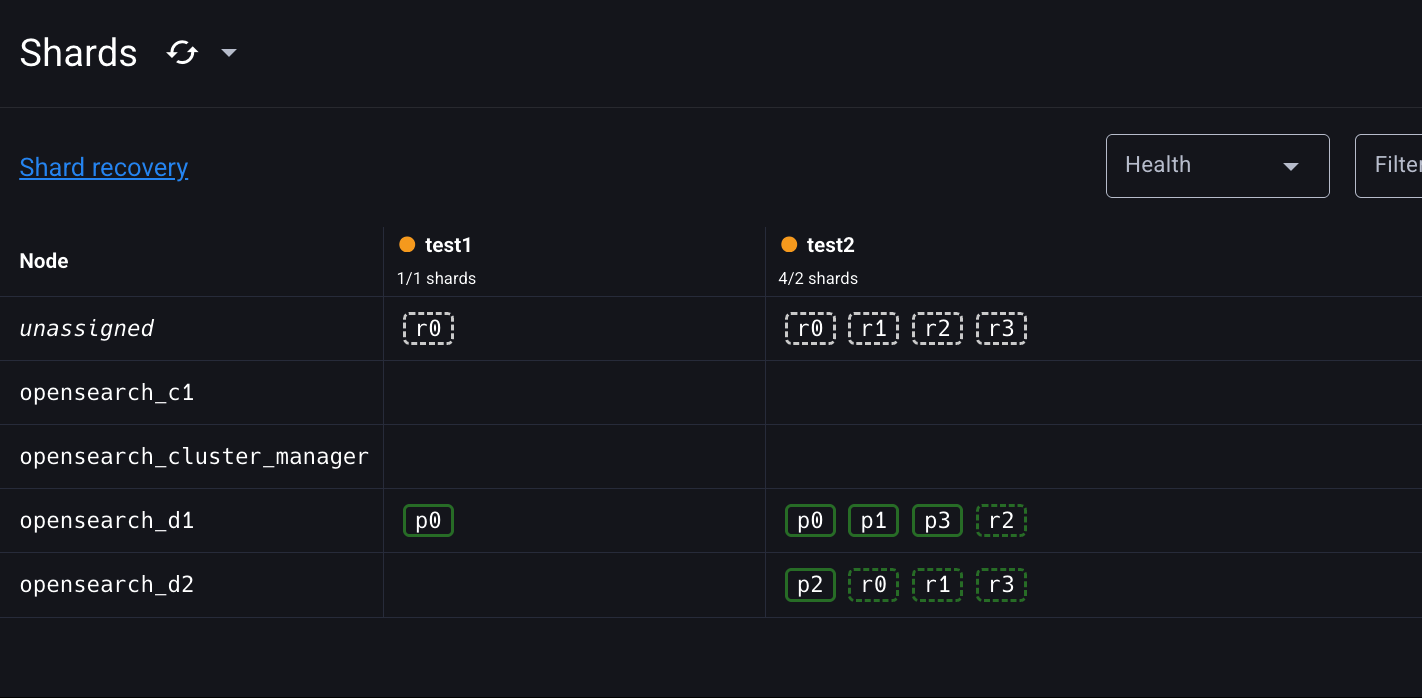This screenshot has height=698, width=1422.
Task: Click p2 primary shard on opensearch_d2
Action: click(x=810, y=585)
